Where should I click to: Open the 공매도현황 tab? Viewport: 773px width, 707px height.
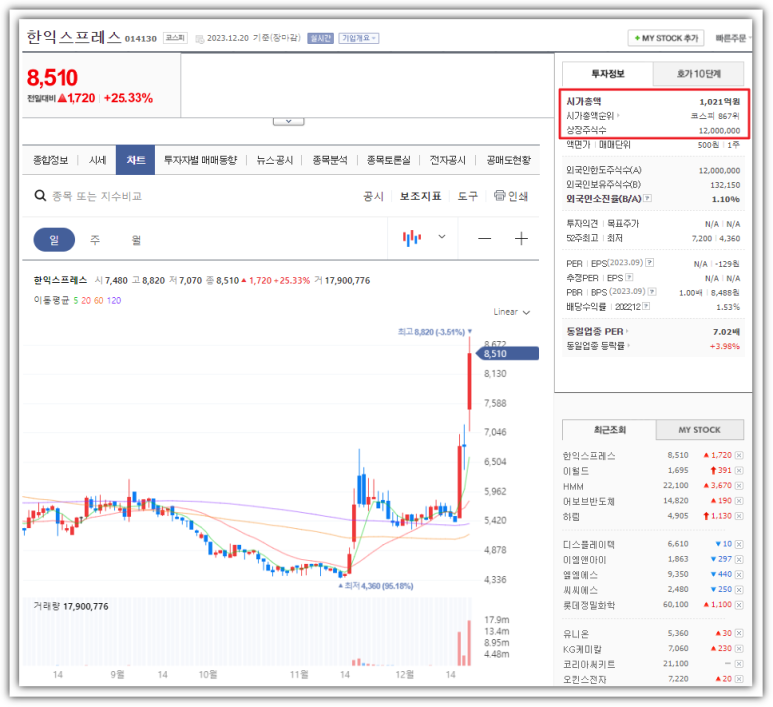(508, 160)
